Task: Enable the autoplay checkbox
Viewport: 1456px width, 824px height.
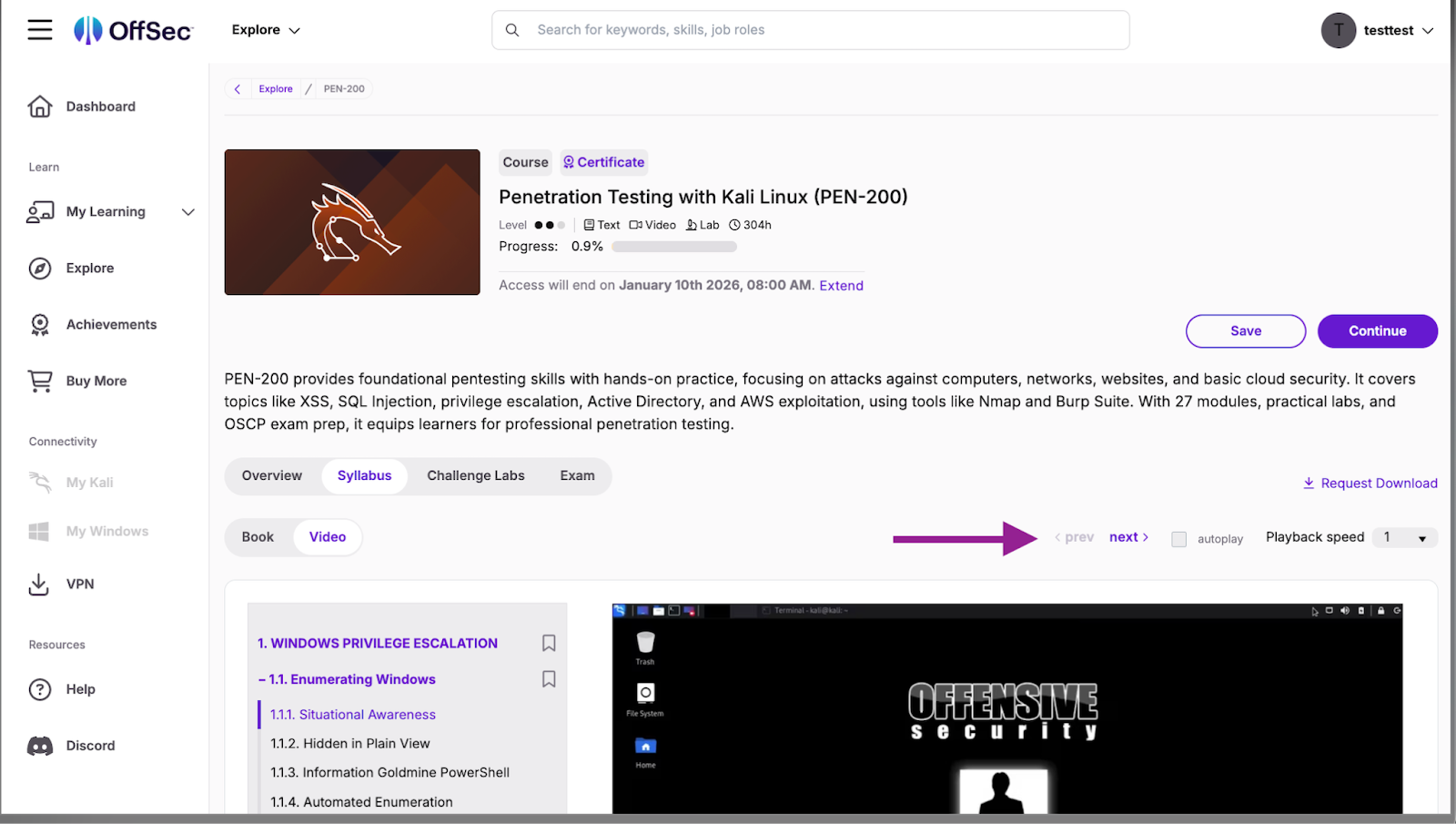Action: pyautogui.click(x=1179, y=539)
